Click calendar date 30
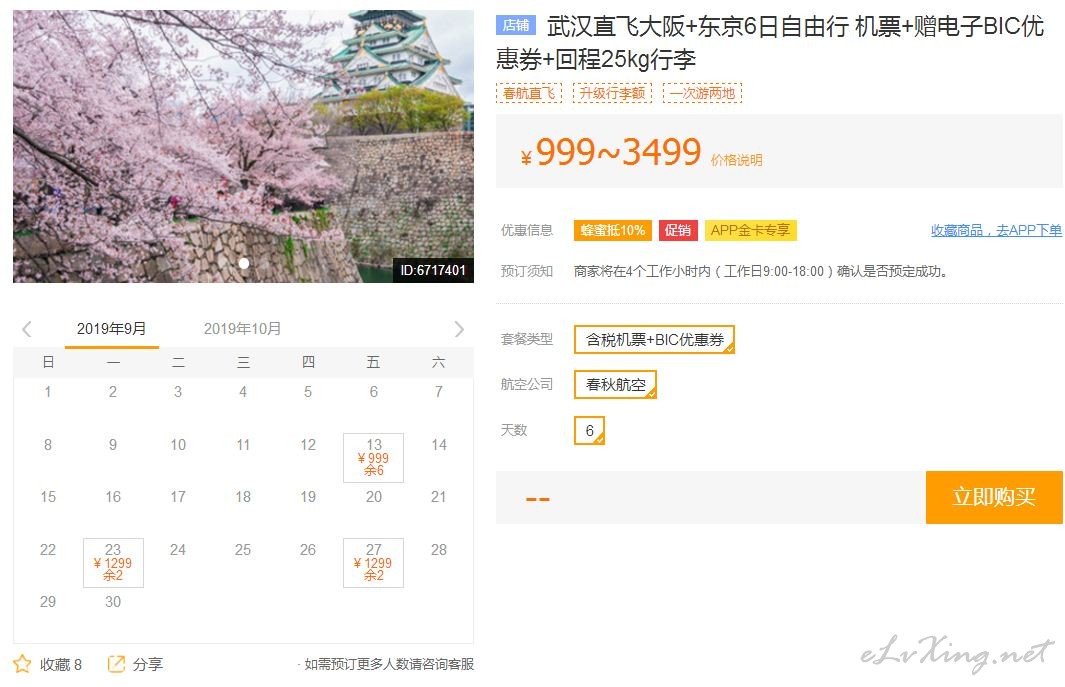Viewport: 1065px width, 687px height. tap(113, 601)
